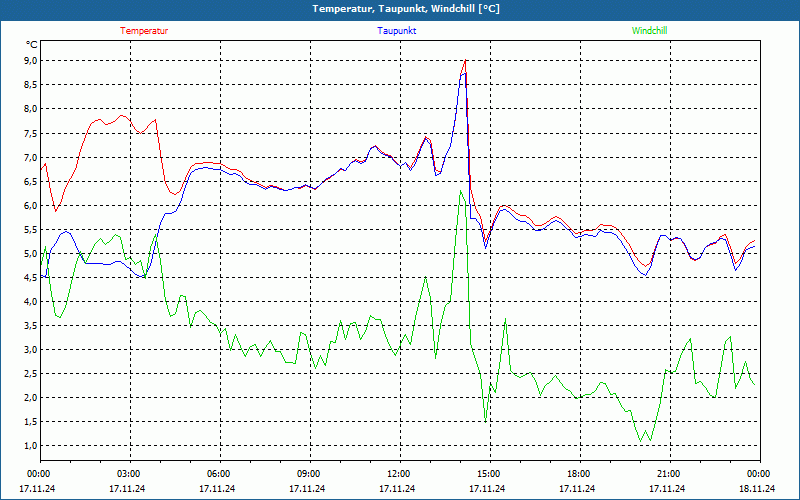Click the 4,0 y-axis value
The width and height of the screenshot is (800, 500).
(31, 302)
